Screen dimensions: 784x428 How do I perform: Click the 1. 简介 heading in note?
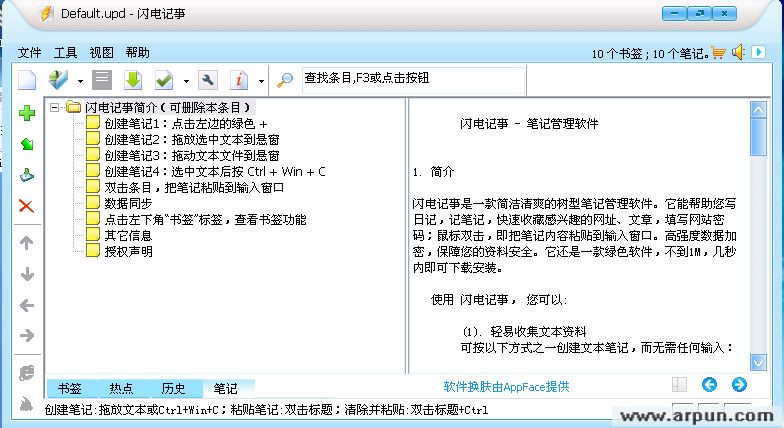coord(434,172)
